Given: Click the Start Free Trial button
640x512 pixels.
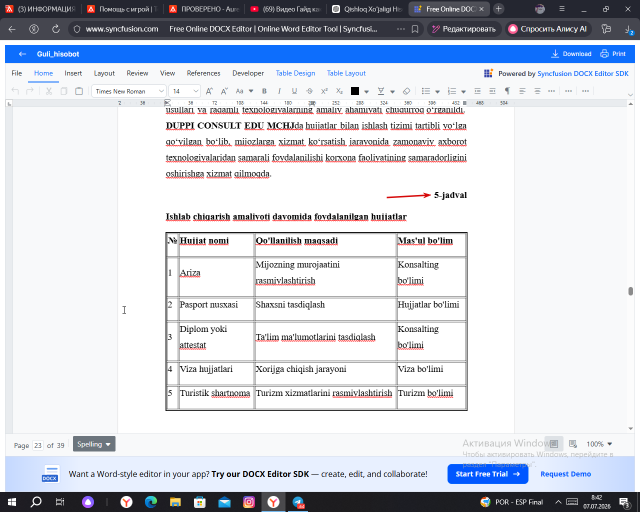Looking at the screenshot, I should coord(488,474).
